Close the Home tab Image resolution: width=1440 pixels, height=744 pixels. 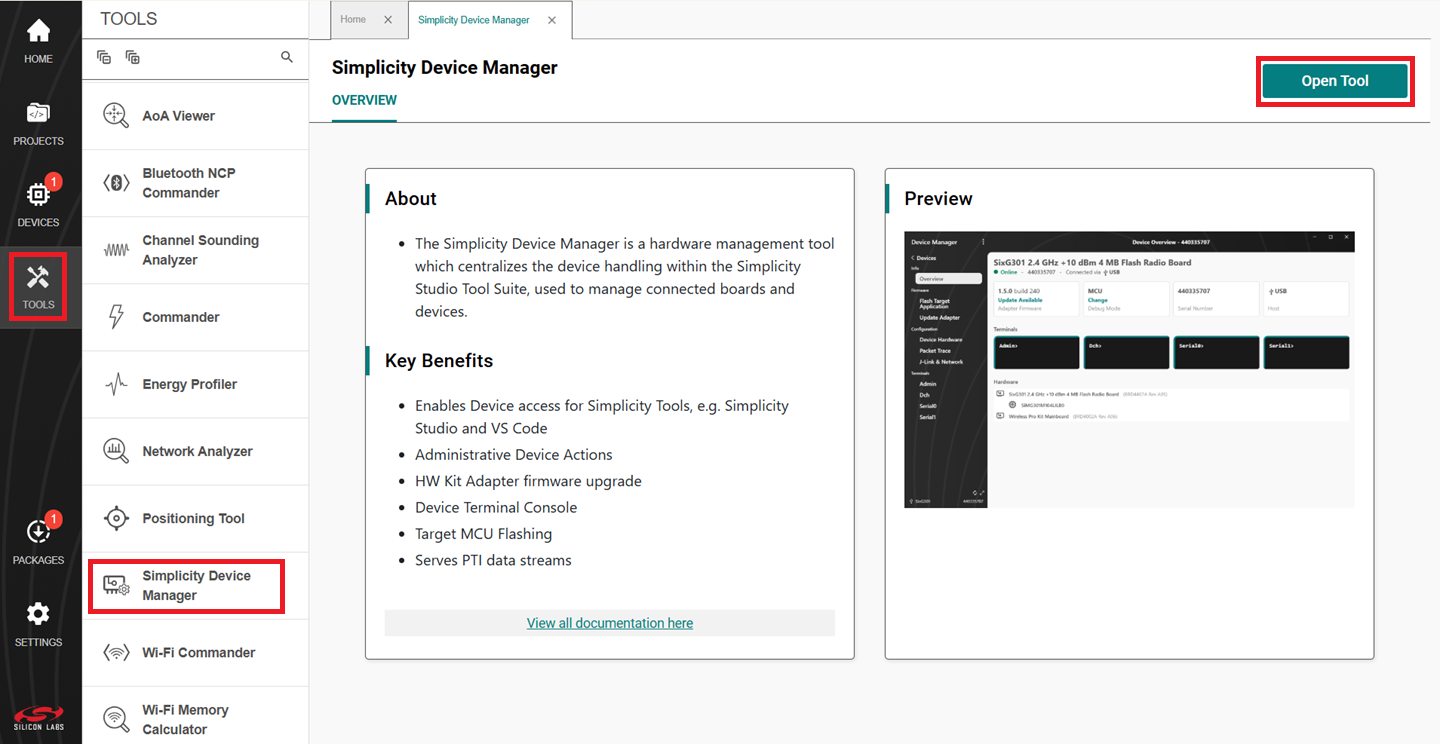pyautogui.click(x=388, y=20)
